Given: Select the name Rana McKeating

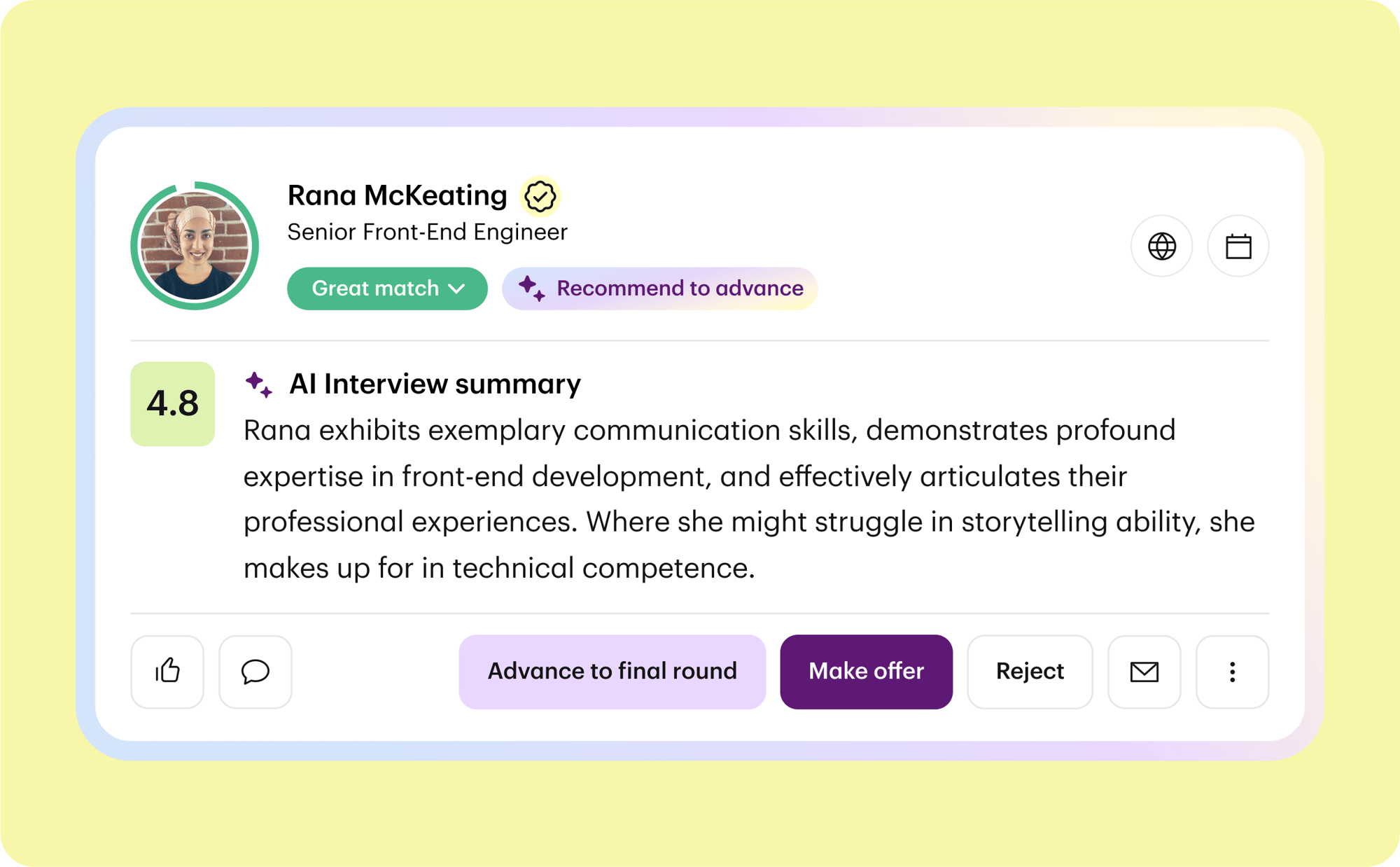Looking at the screenshot, I should coord(397,195).
